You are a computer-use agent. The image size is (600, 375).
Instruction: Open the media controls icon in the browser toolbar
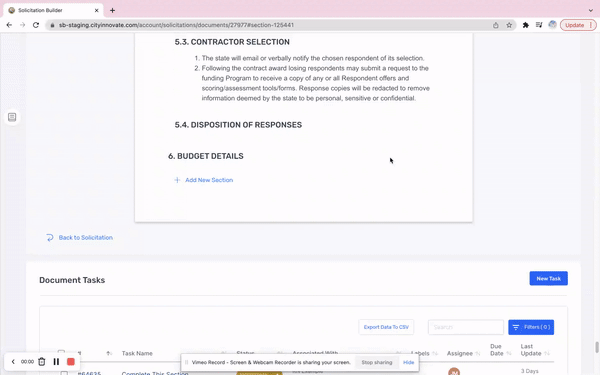pos(539,25)
